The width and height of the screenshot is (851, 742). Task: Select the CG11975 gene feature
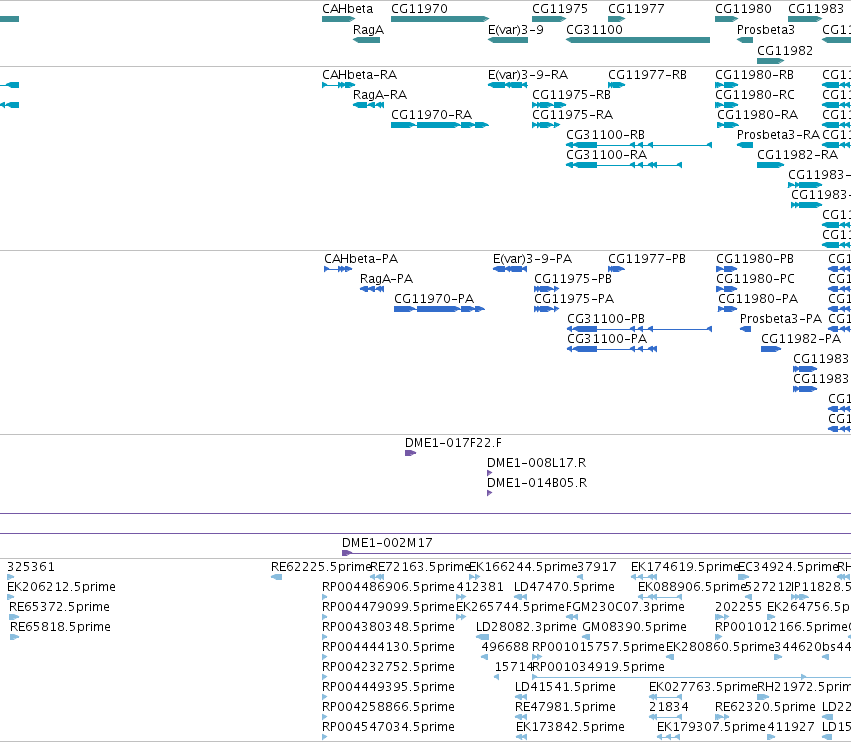pyautogui.click(x=549, y=19)
